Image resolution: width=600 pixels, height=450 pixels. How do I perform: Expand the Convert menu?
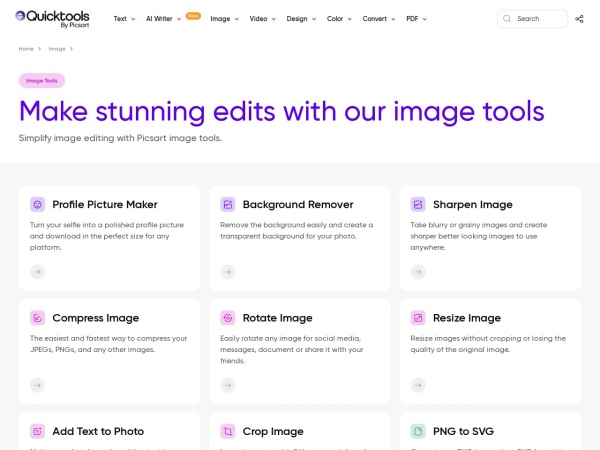[378, 19]
